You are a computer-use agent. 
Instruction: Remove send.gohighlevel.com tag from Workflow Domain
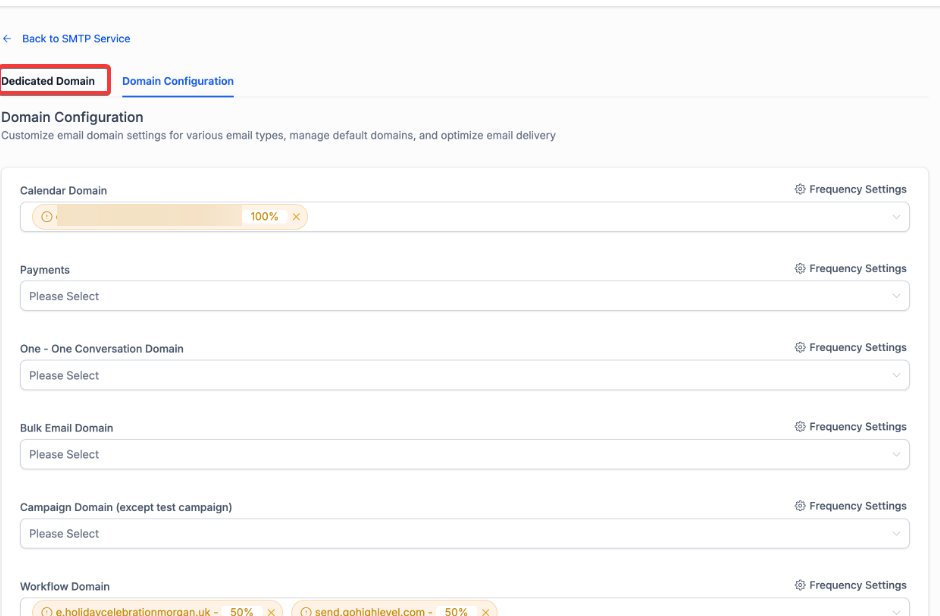click(486, 612)
